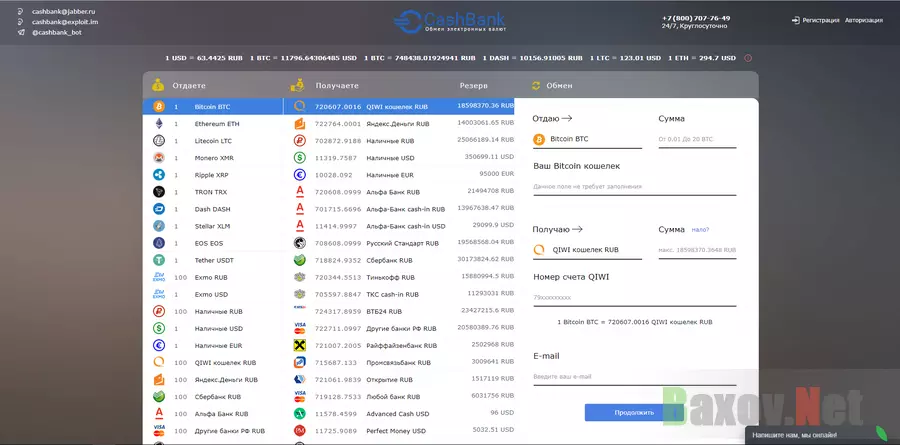Image resolution: width=900 pixels, height=445 pixels.
Task: Select Альфа-Банк cash-in USD row
Action: tap(399, 226)
